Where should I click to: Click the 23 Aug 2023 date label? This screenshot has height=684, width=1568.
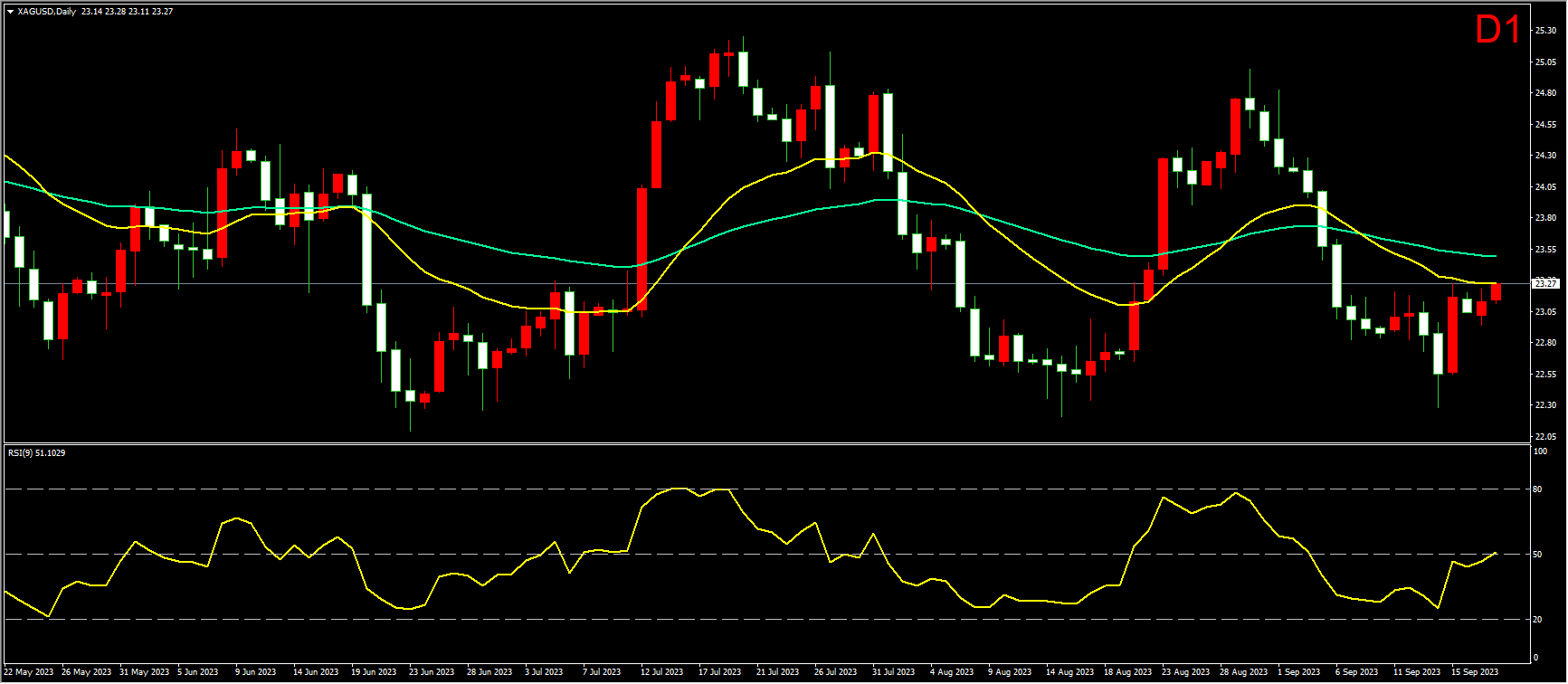click(x=1187, y=672)
